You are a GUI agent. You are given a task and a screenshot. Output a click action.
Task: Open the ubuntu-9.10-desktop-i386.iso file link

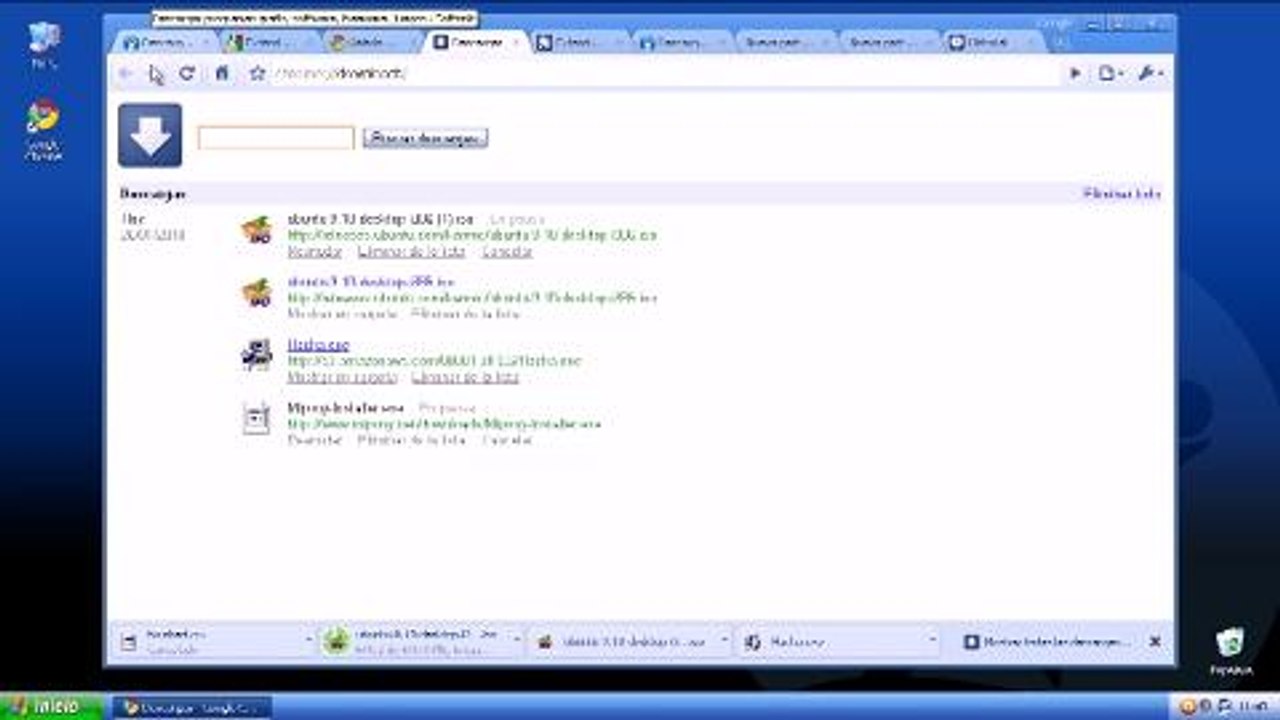tap(371, 282)
